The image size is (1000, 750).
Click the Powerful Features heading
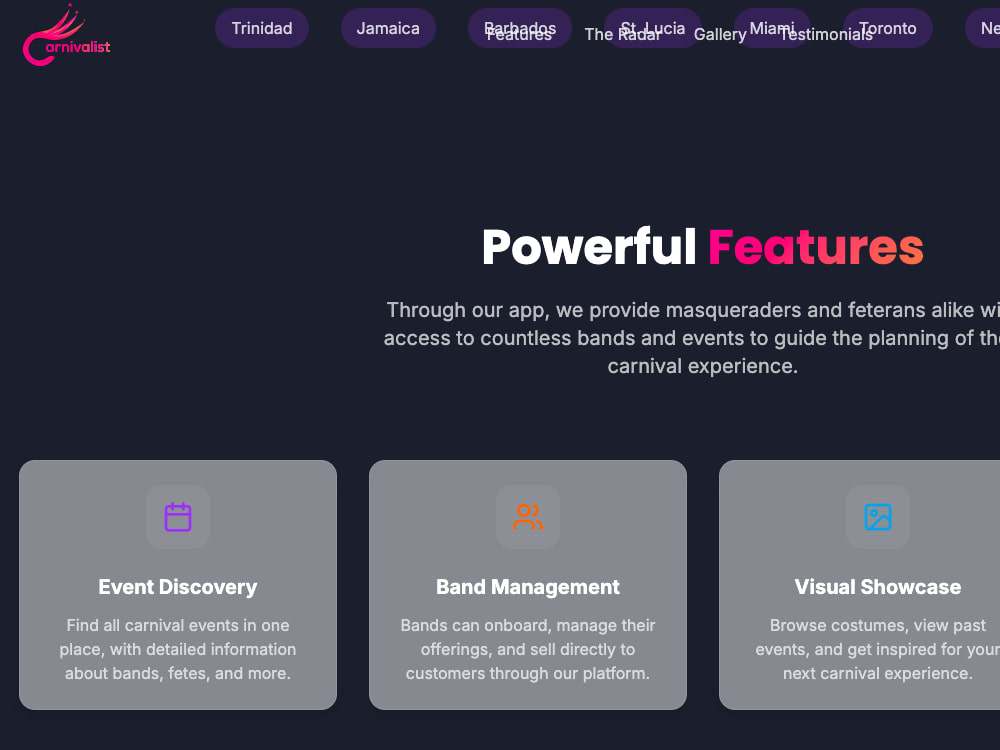click(x=702, y=247)
